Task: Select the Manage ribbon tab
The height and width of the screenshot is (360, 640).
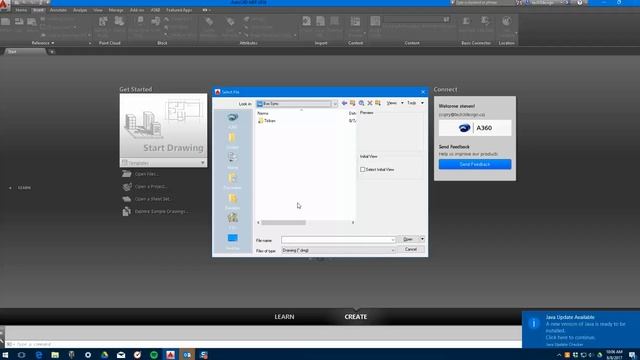Action: [x=116, y=10]
